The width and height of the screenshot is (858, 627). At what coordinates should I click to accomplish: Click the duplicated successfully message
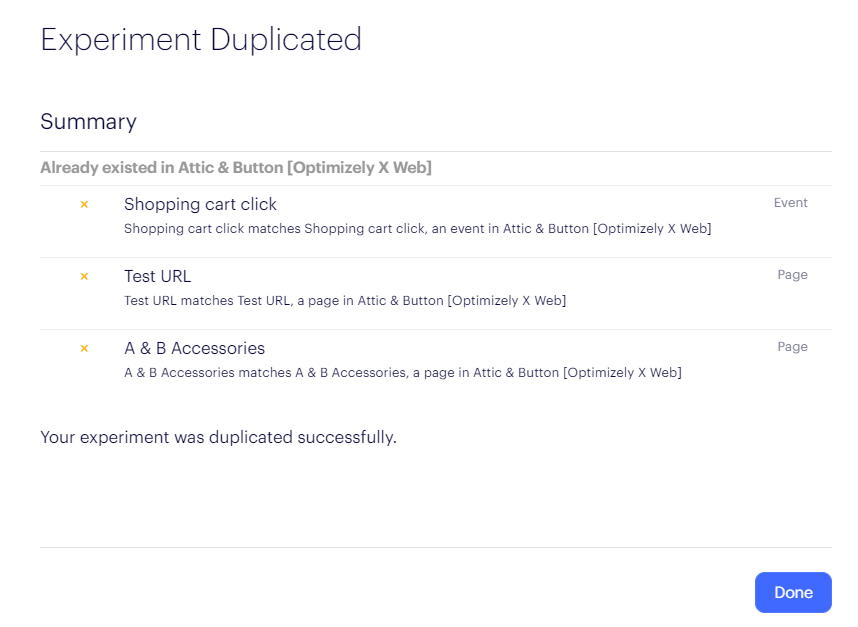[x=218, y=437]
